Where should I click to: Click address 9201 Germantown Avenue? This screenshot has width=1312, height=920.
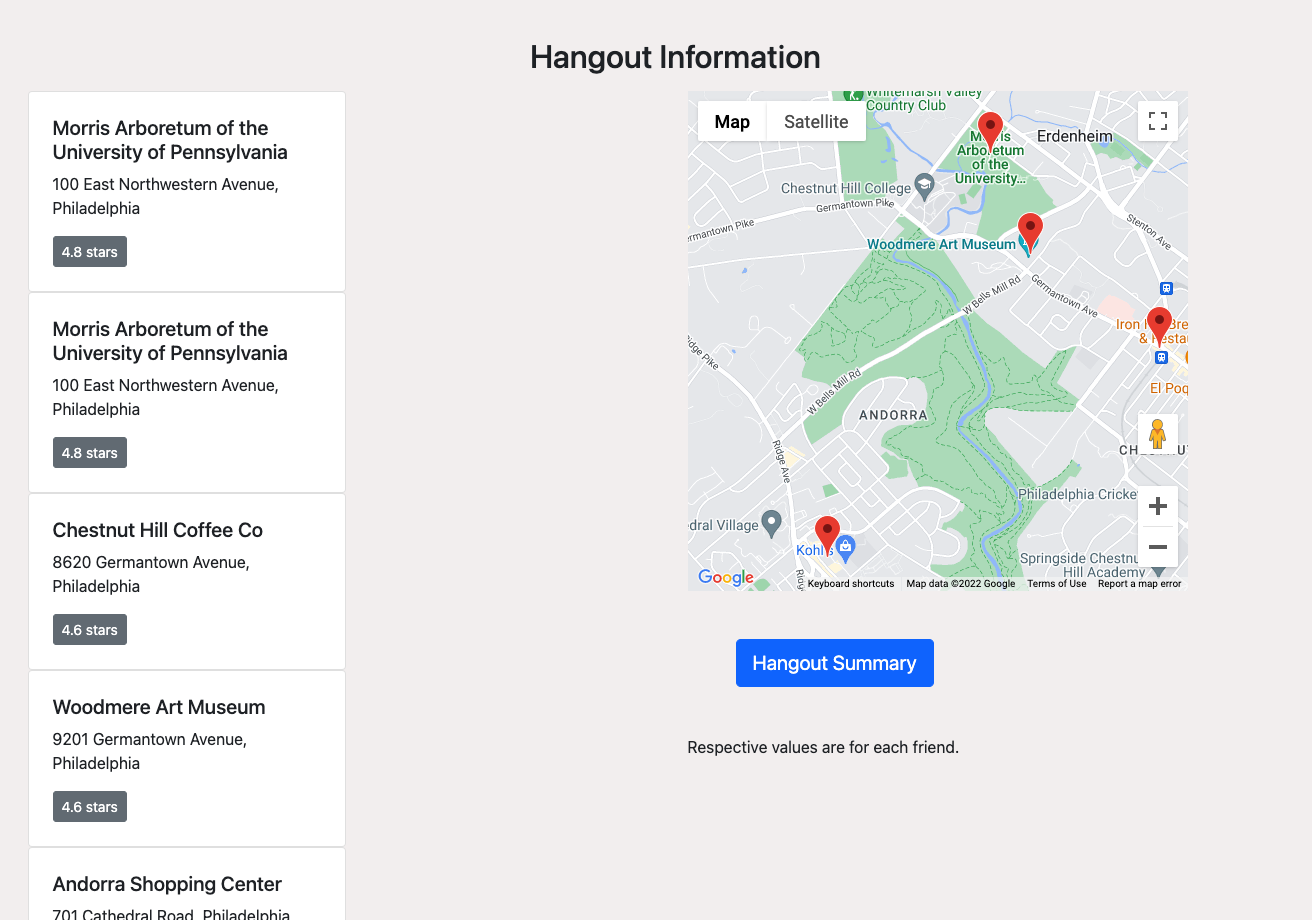pyautogui.click(x=150, y=751)
